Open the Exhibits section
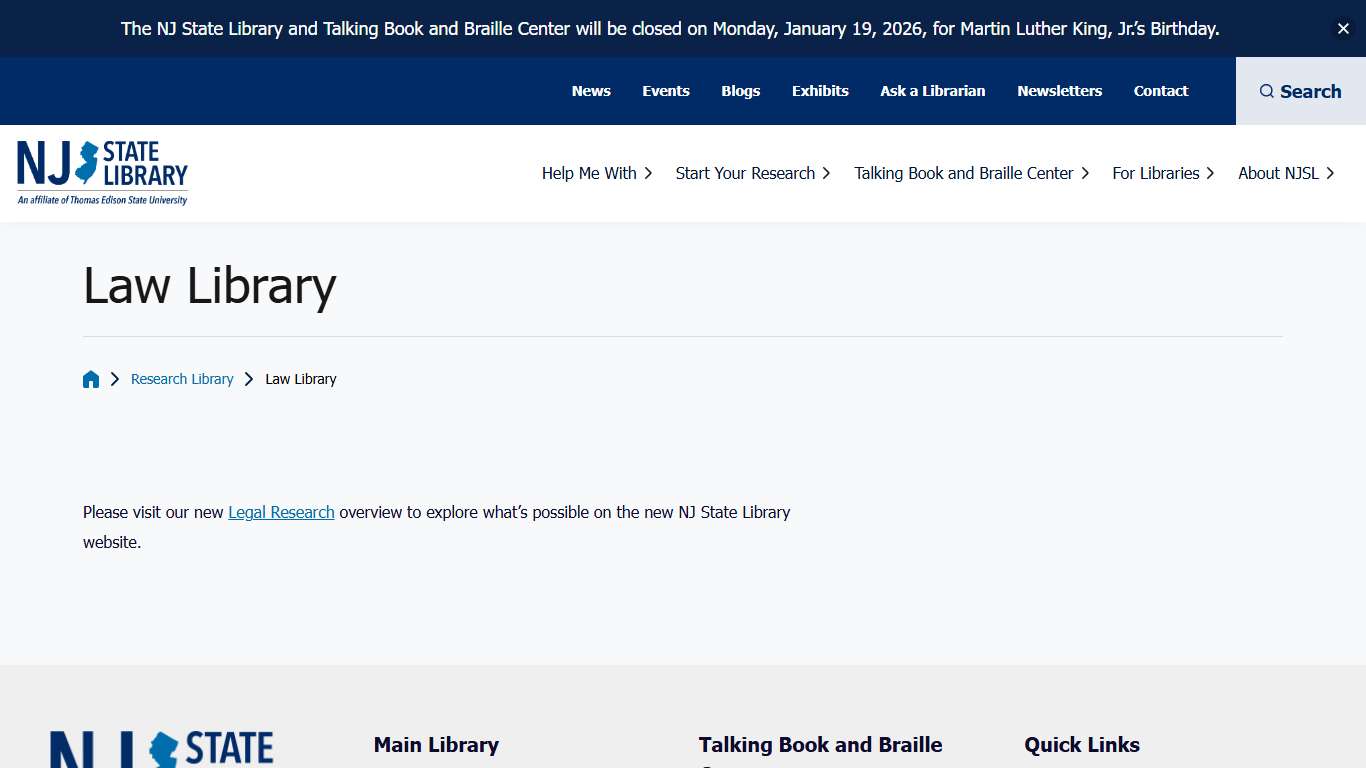The height and width of the screenshot is (768, 1366). point(820,91)
